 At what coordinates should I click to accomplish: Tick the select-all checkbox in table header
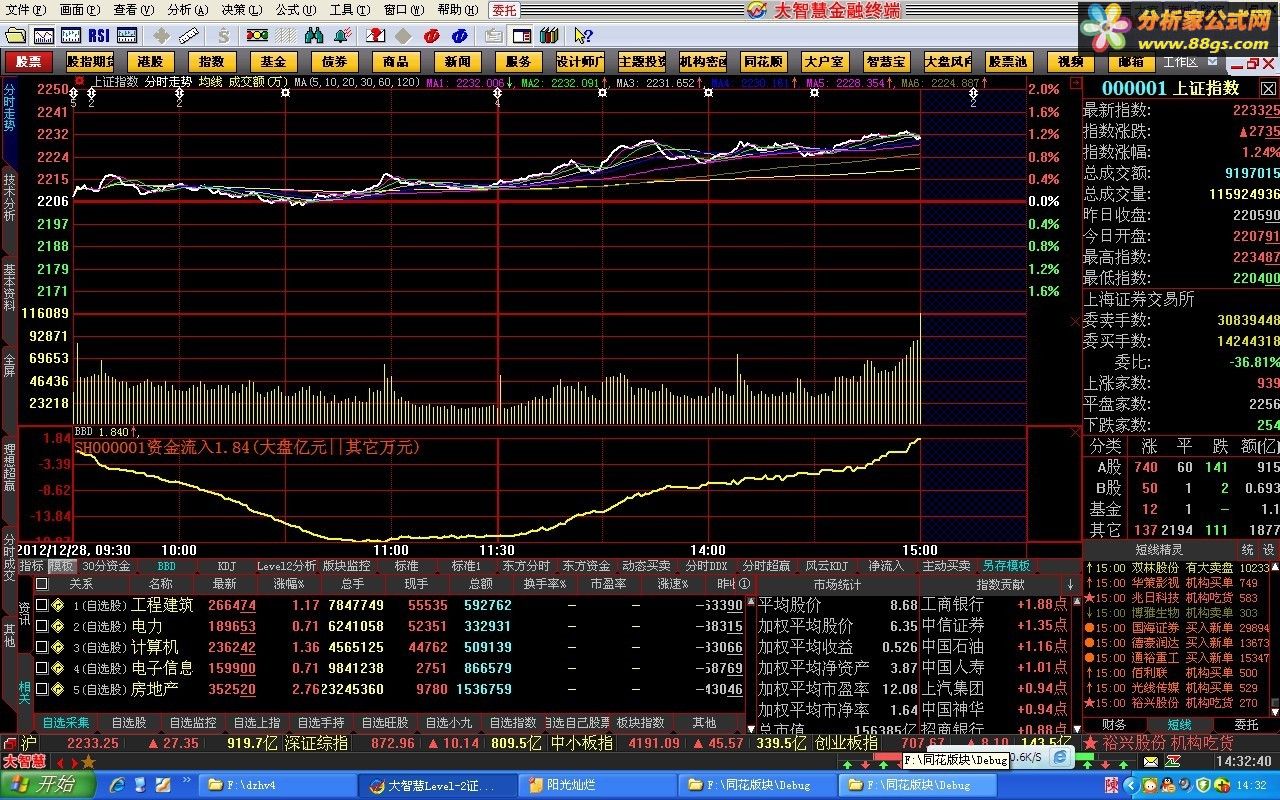click(42, 584)
